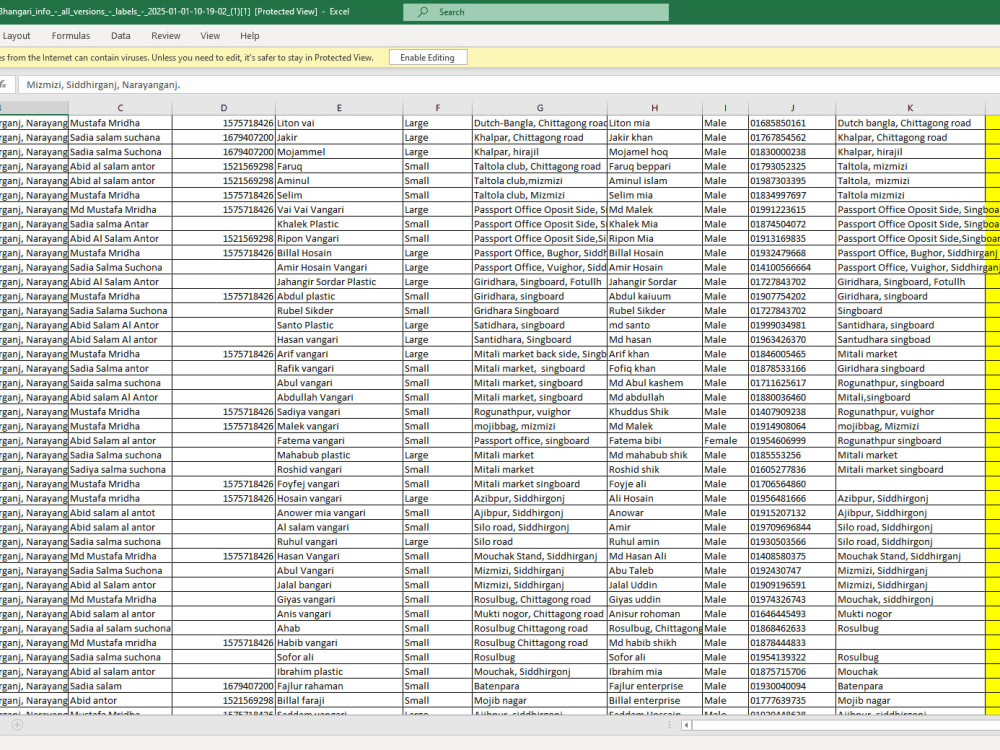Select the cell "Sadiya salma suchona"
Viewport: 1000px width, 750px height.
coord(120,469)
